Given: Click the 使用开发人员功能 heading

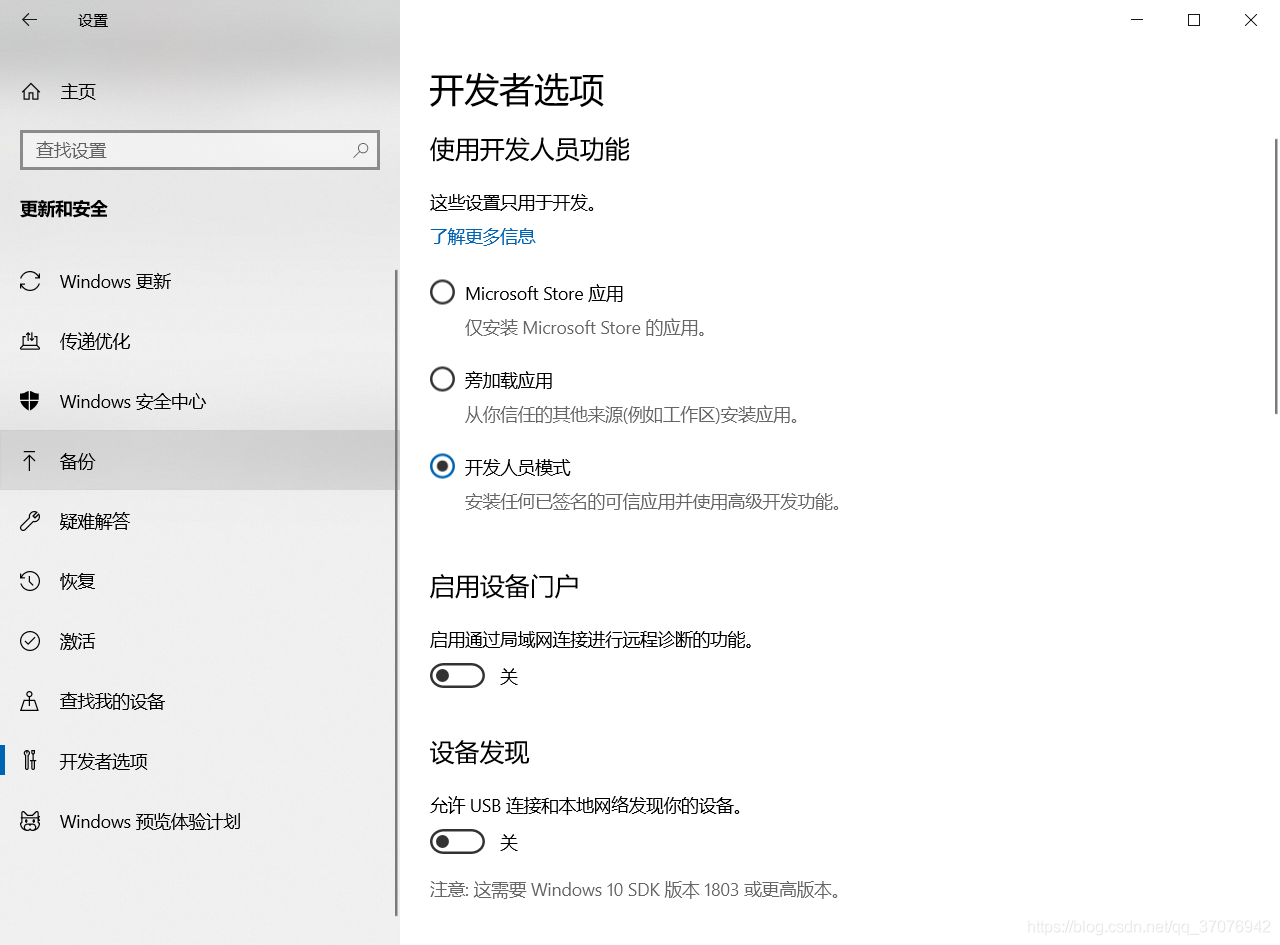Looking at the screenshot, I should (x=530, y=150).
